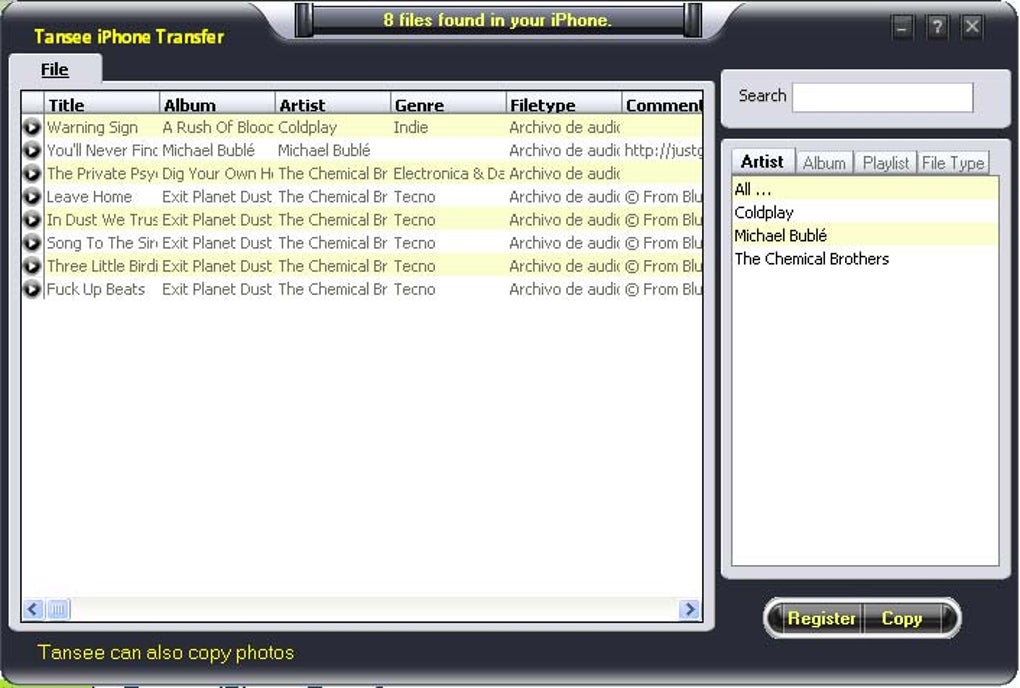Click the horizontal scrollbar right arrow
Image resolution: width=1020 pixels, height=688 pixels.
[689, 609]
